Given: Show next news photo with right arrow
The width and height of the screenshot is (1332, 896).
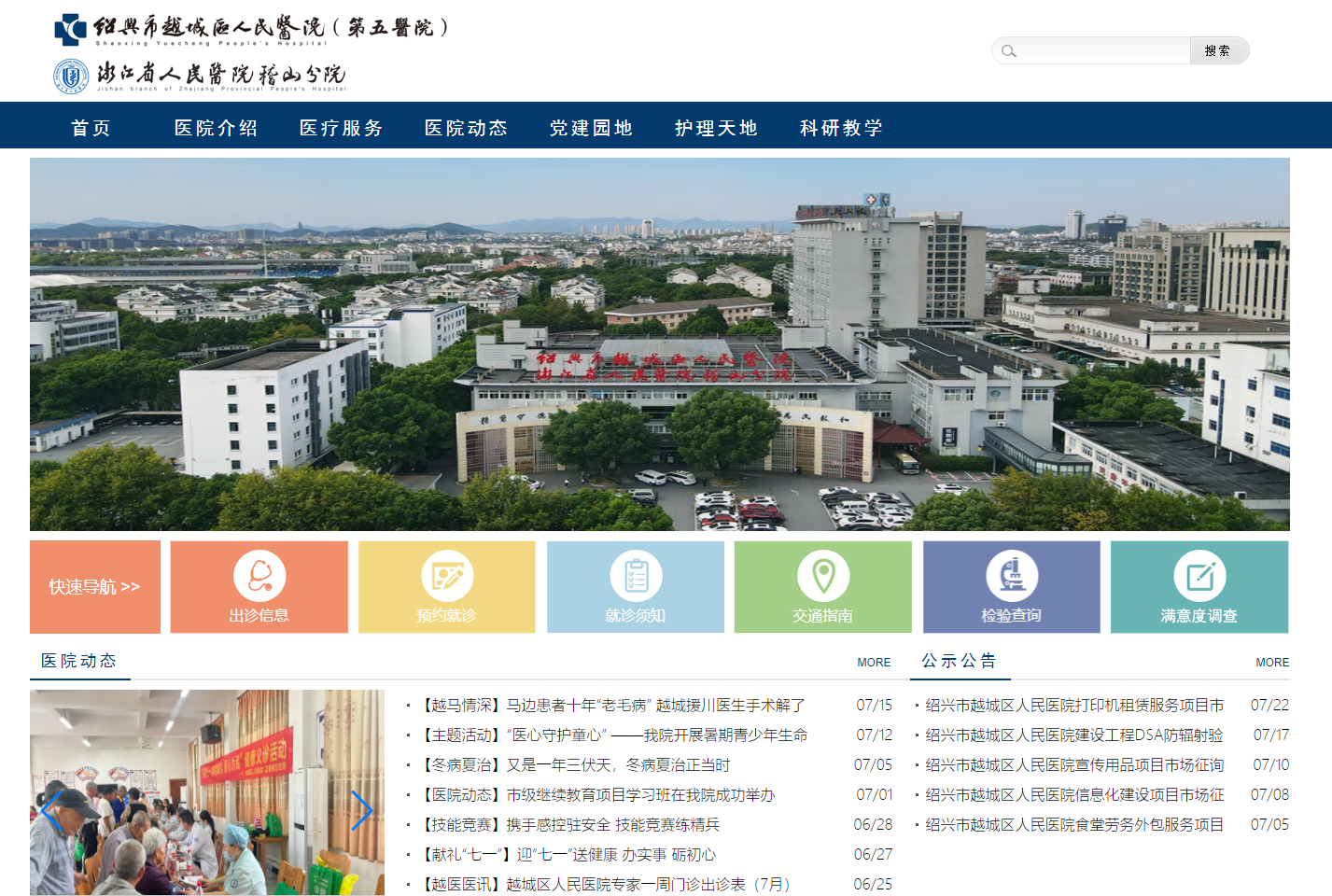Looking at the screenshot, I should (x=362, y=810).
